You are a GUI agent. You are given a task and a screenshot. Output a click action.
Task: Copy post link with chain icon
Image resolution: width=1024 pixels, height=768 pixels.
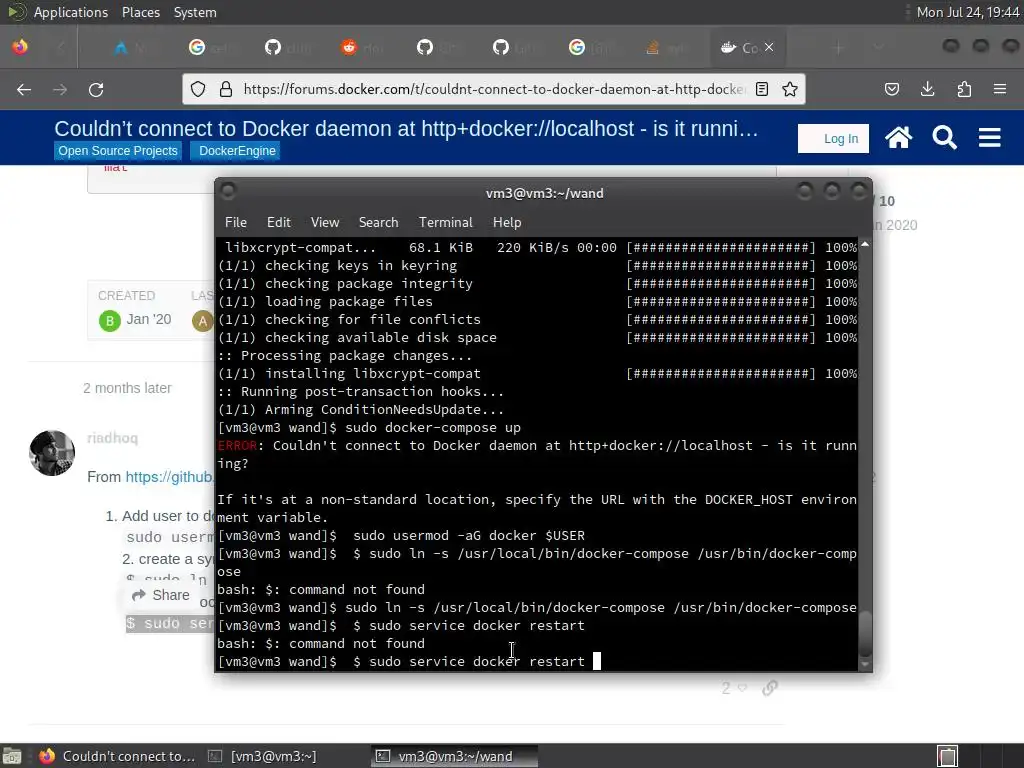coord(770,688)
